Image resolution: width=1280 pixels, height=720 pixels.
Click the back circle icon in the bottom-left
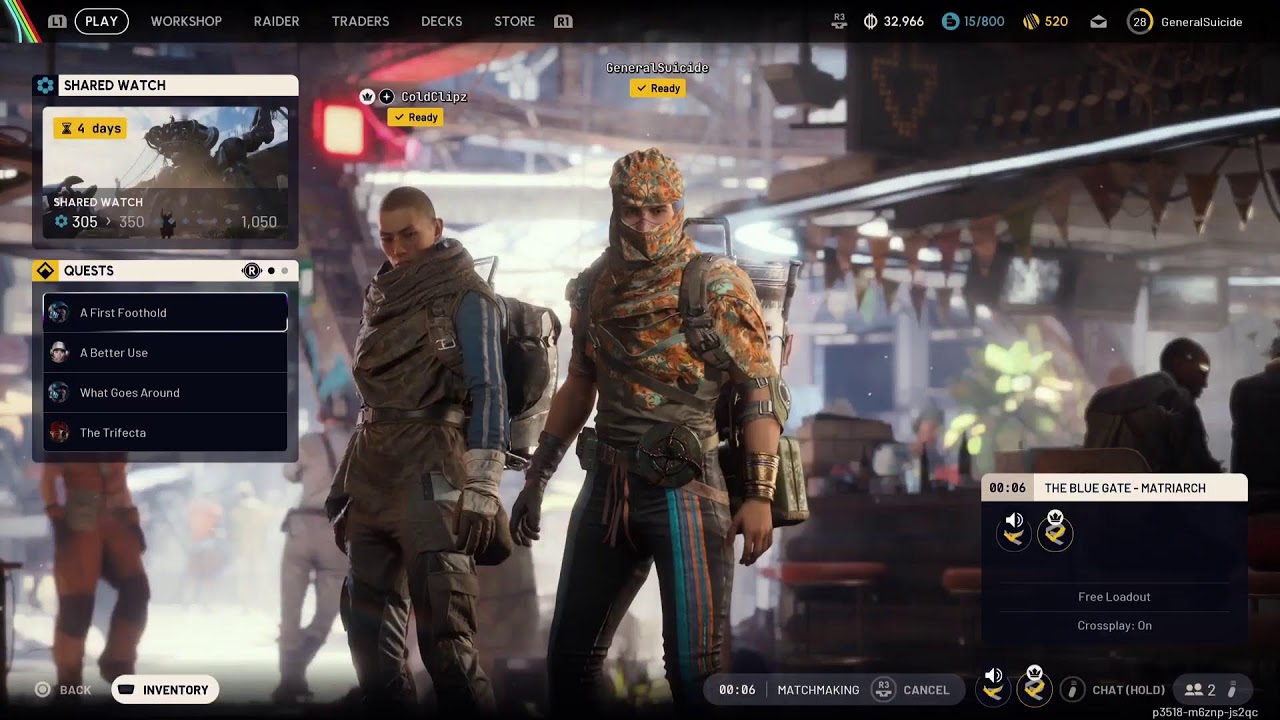(x=42, y=689)
